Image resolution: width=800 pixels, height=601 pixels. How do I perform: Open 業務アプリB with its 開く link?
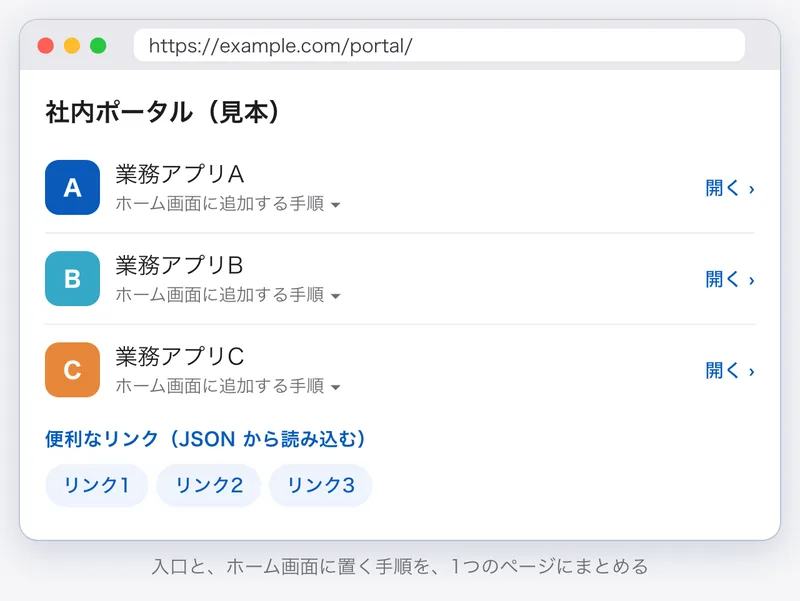730,280
